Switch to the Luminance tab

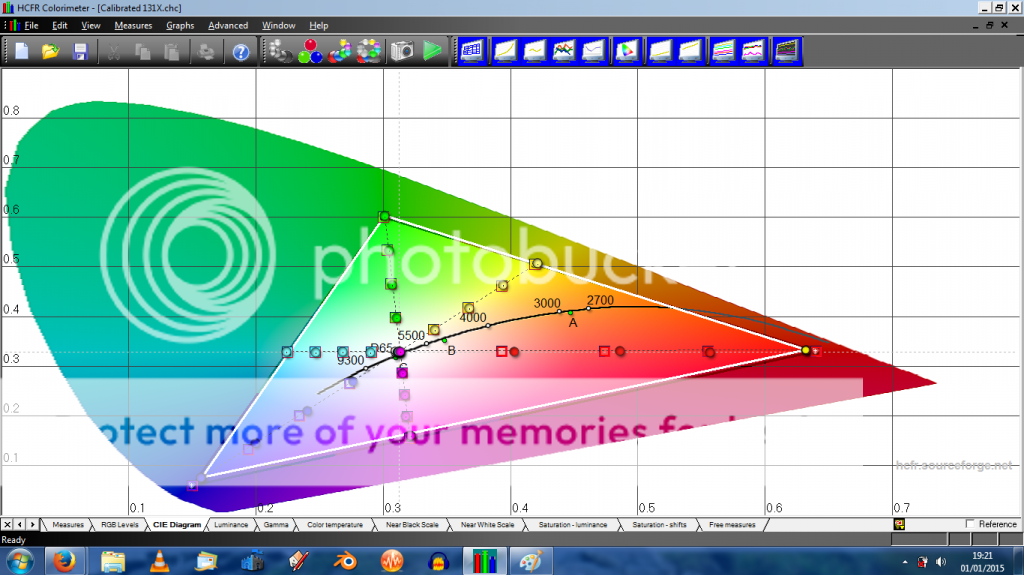coord(231,525)
